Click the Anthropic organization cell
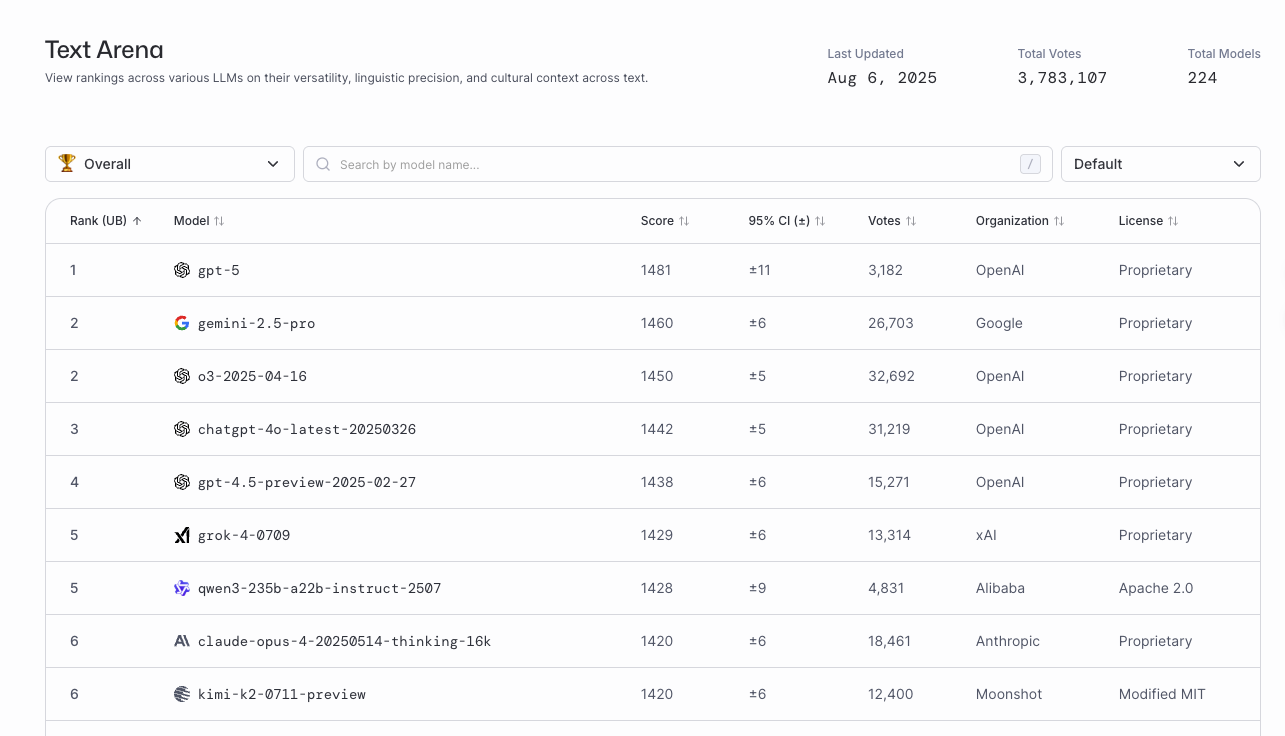Image resolution: width=1285 pixels, height=736 pixels. pos(1008,641)
